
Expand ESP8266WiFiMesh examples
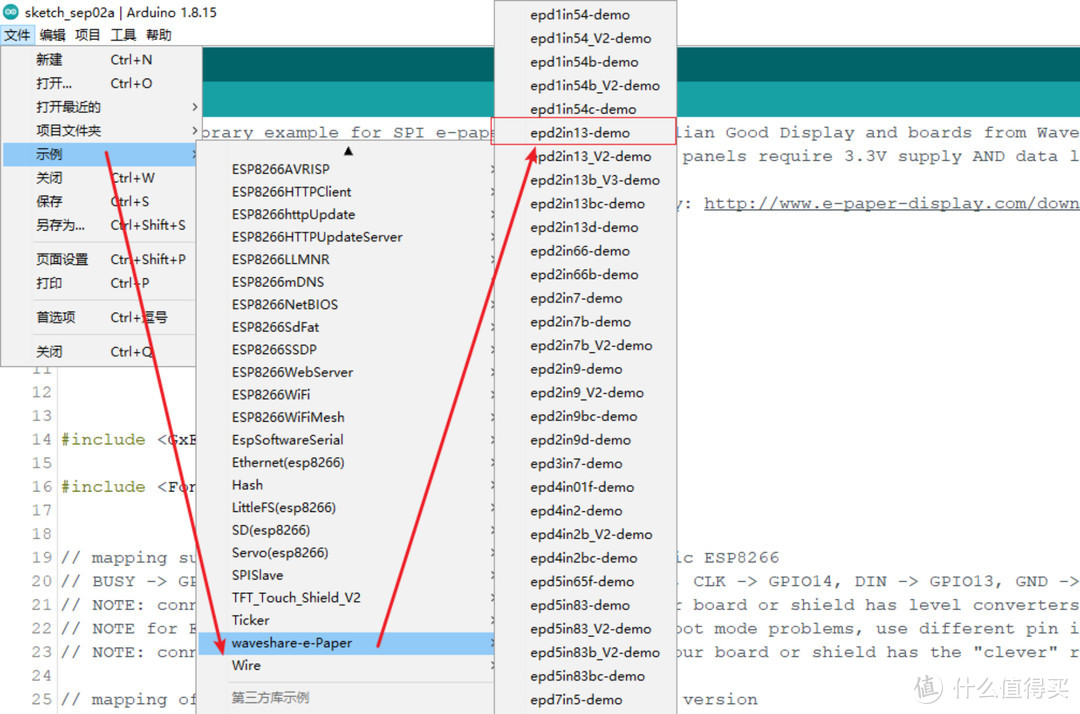coord(346,417)
